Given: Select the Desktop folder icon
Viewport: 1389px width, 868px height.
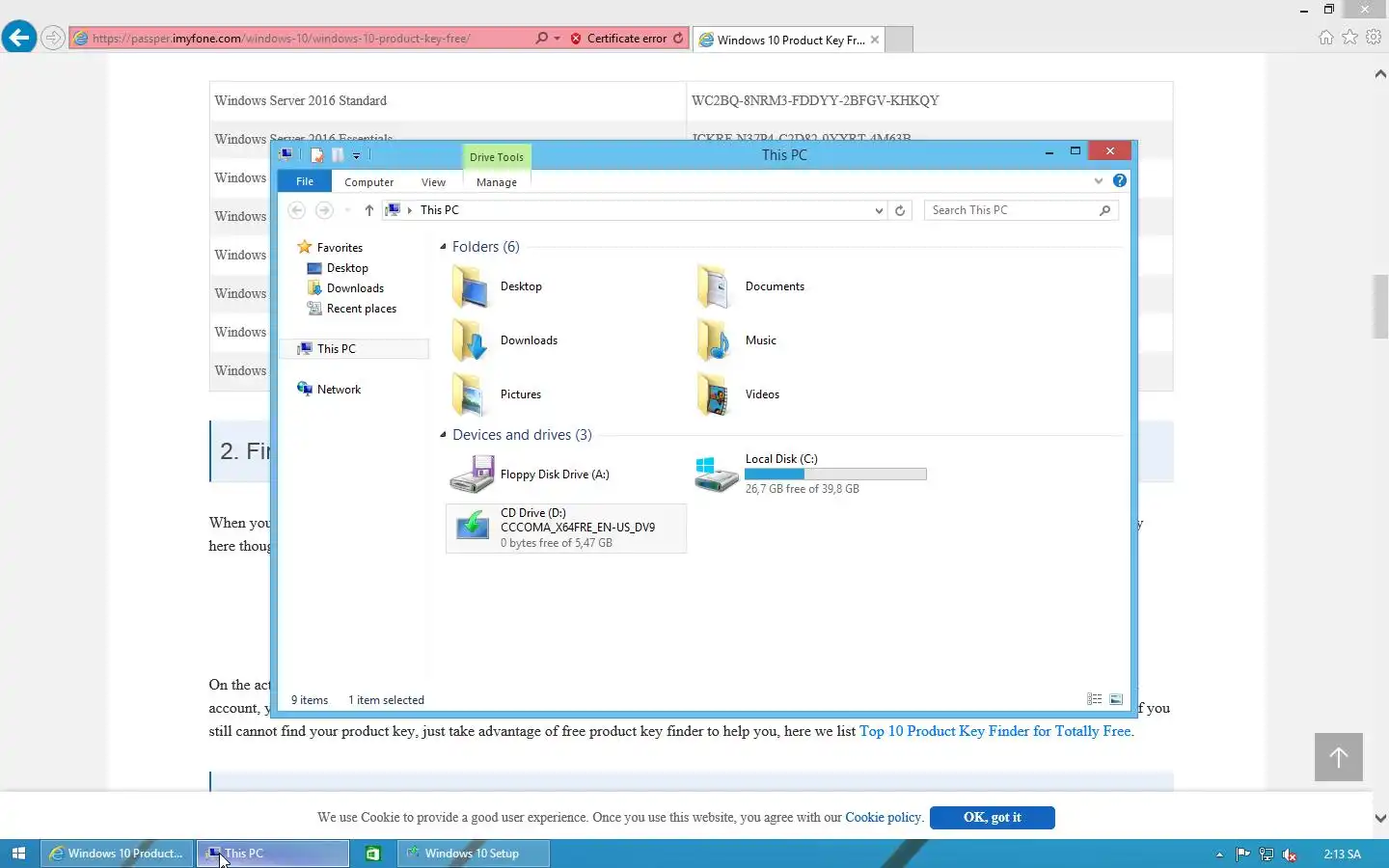Looking at the screenshot, I should [471, 286].
